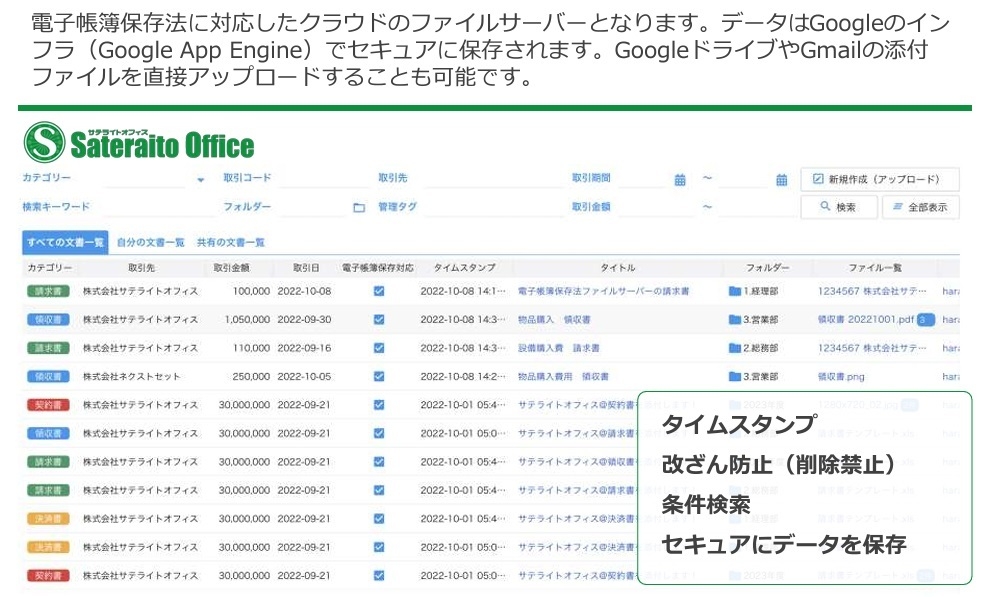Image resolution: width=987 pixels, height=597 pixels.
Task: Sort by the 取引金額 column header
Action: coord(231,268)
